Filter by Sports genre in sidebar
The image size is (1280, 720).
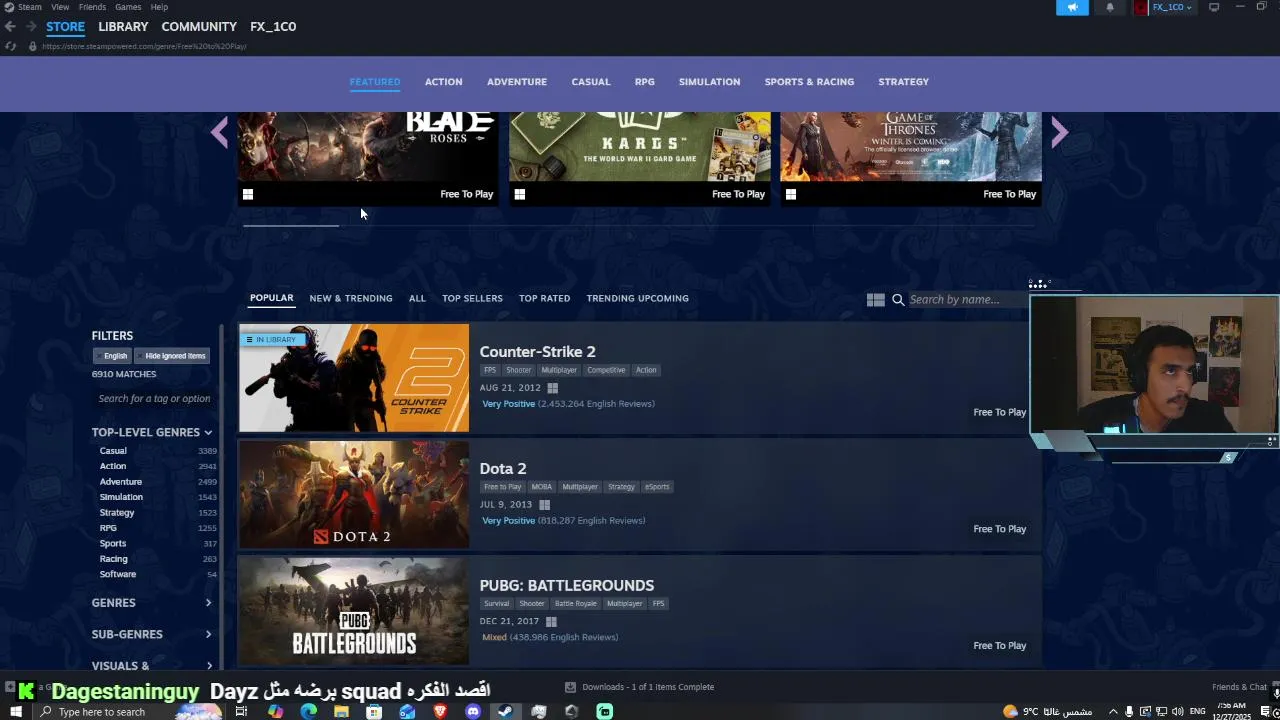pyautogui.click(x=113, y=544)
